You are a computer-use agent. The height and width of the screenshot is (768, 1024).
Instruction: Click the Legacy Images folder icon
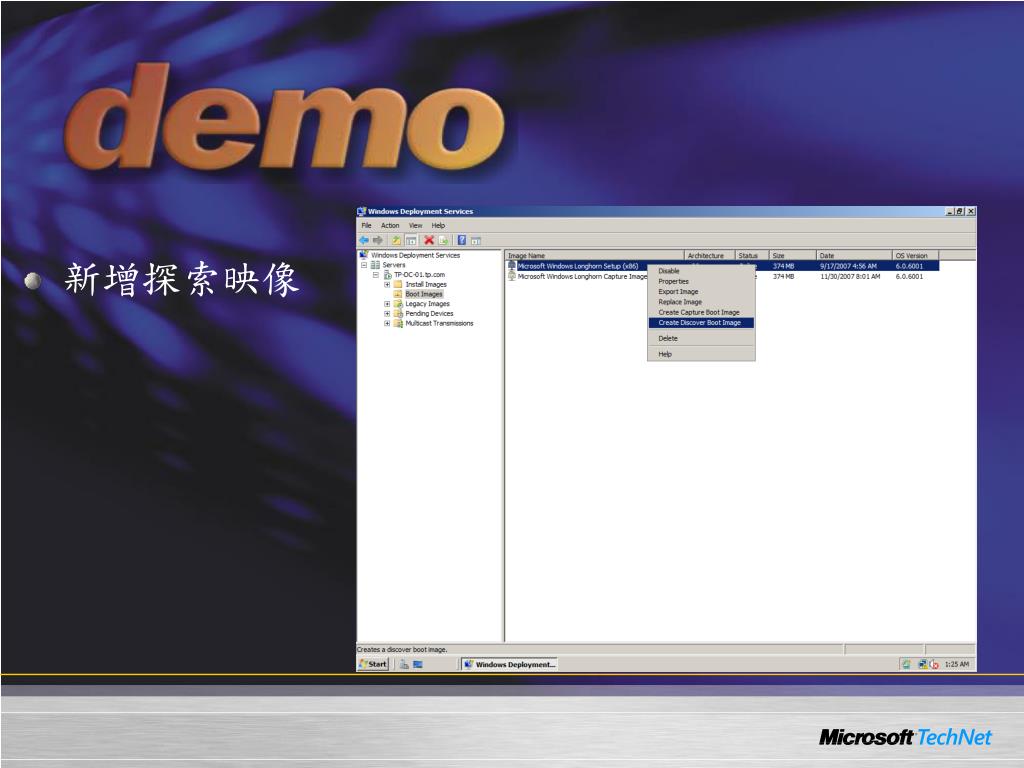pos(398,304)
